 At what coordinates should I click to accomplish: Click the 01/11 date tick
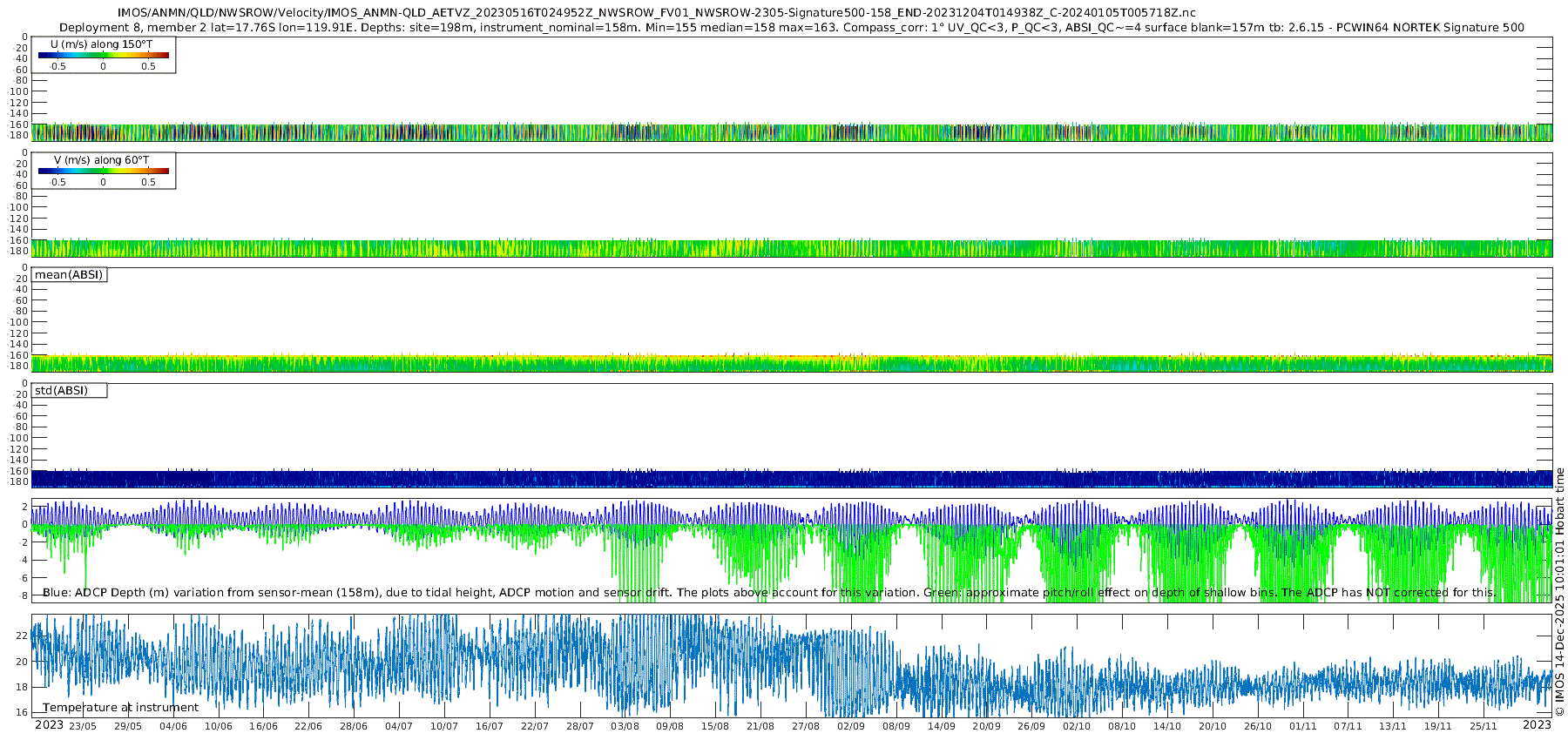[1302, 726]
